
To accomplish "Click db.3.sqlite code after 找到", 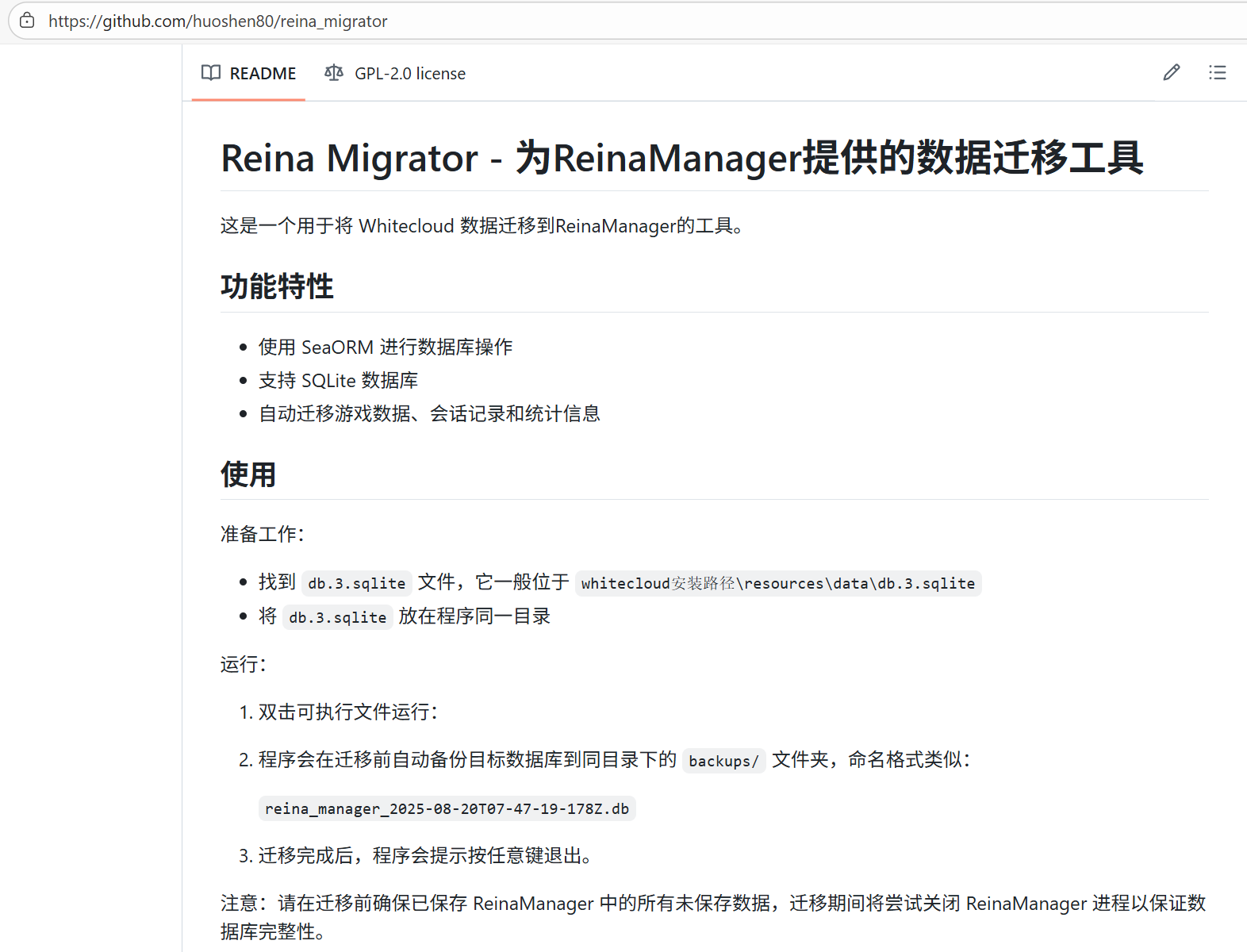I will [x=356, y=583].
